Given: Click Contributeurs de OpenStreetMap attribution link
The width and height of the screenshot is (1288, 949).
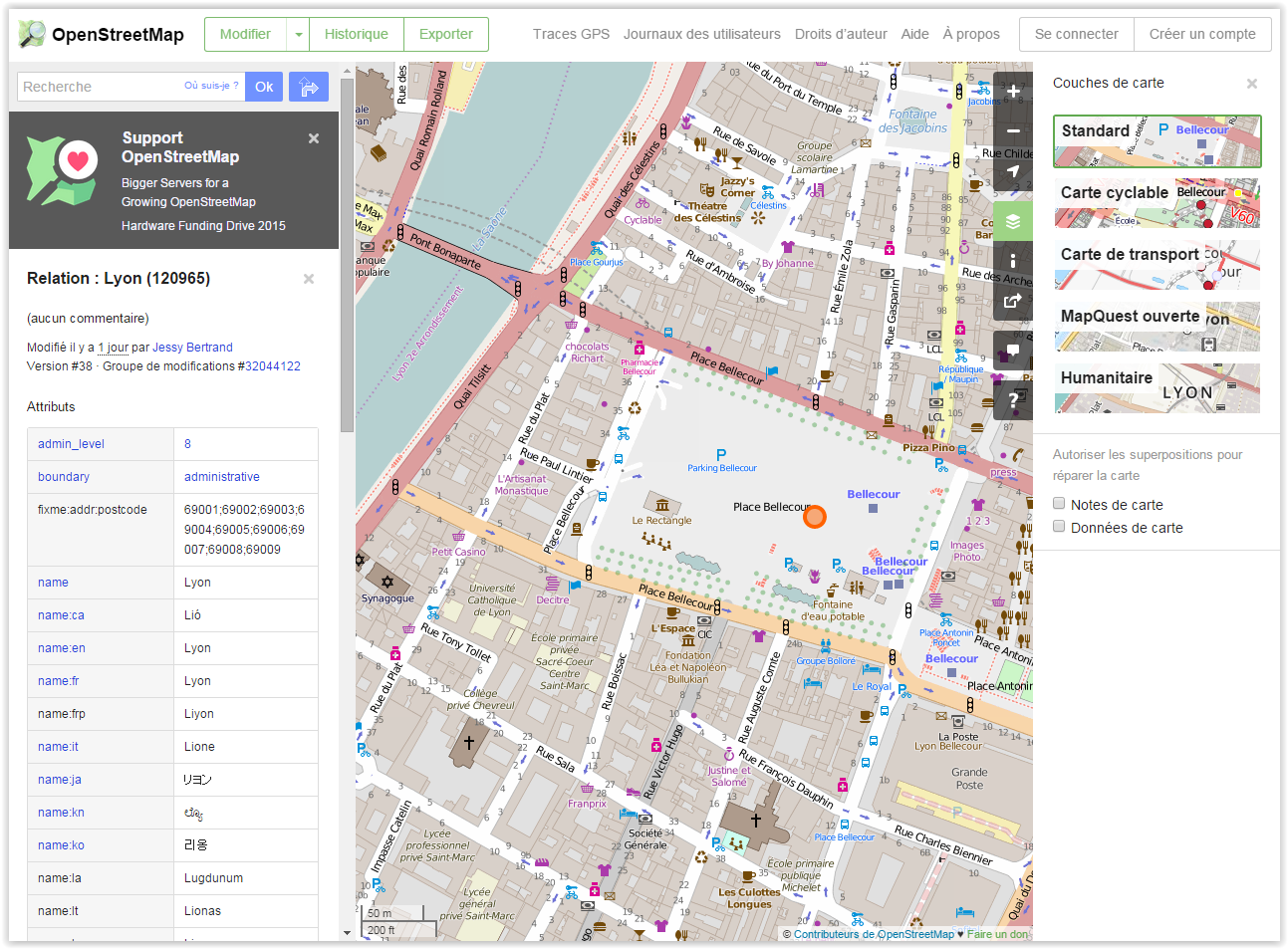Looking at the screenshot, I should tap(874, 934).
